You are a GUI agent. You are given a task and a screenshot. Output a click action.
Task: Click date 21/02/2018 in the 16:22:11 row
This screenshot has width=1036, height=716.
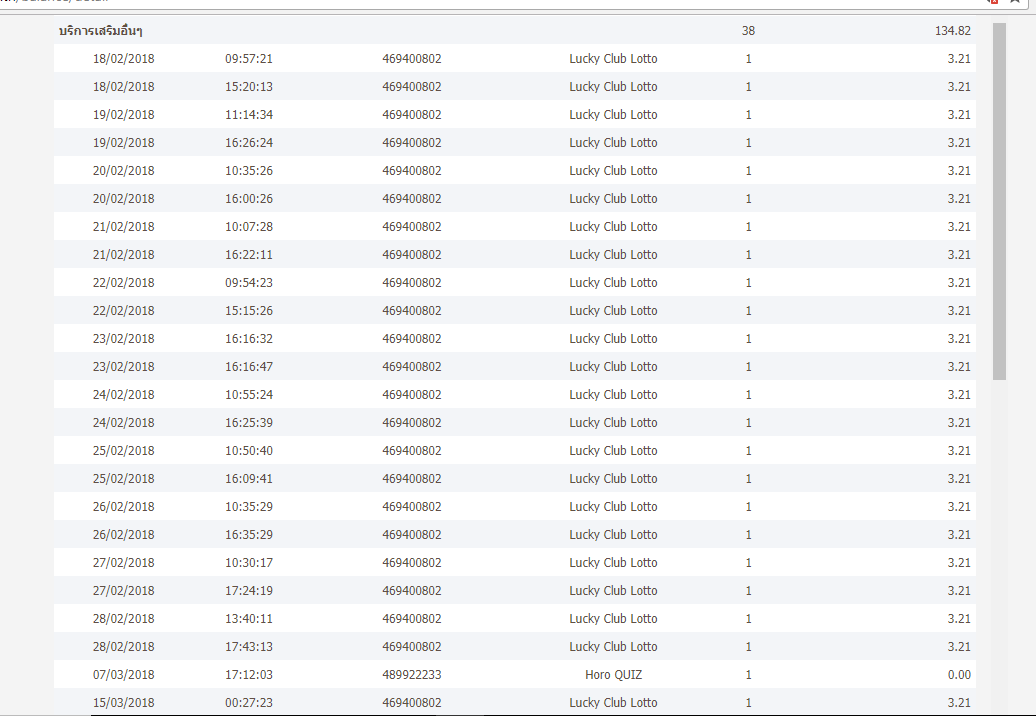tap(124, 255)
